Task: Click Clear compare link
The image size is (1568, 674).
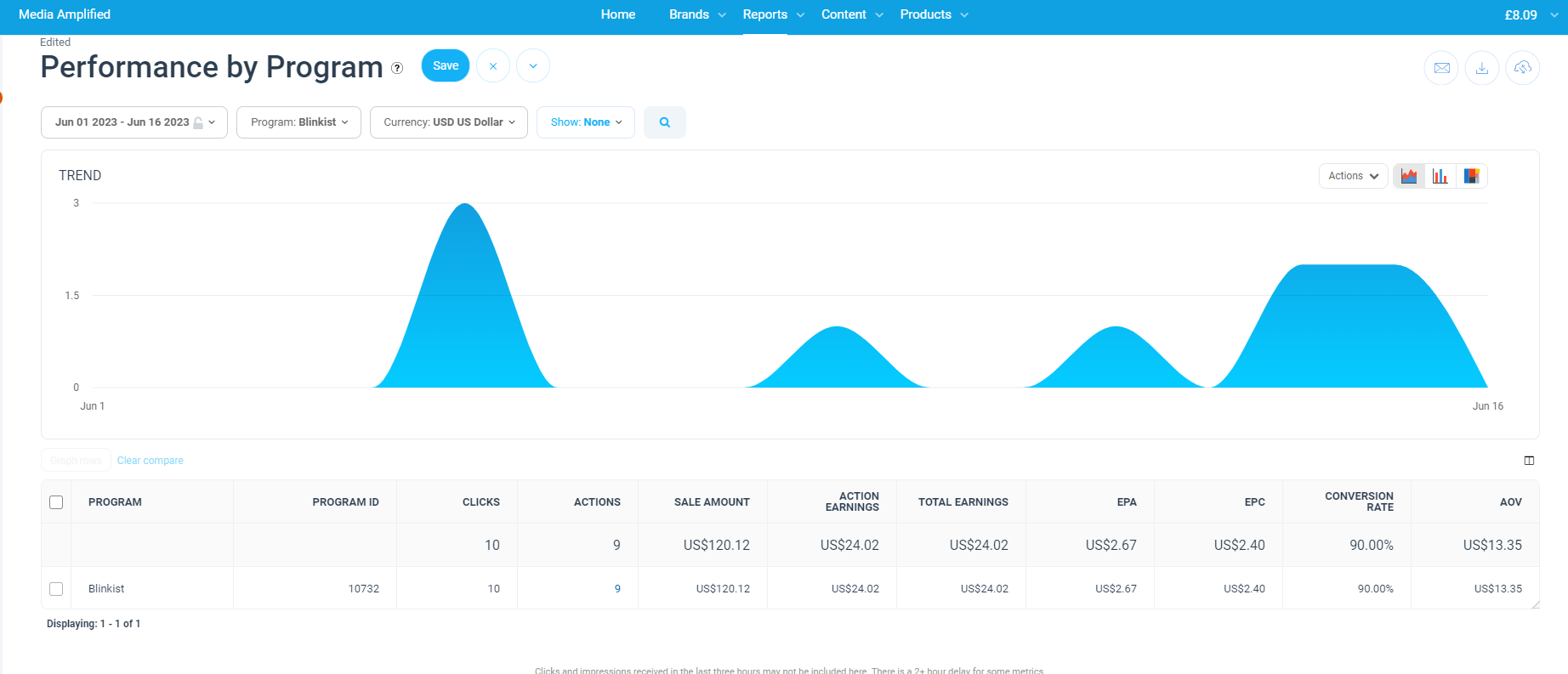Action: 151,461
